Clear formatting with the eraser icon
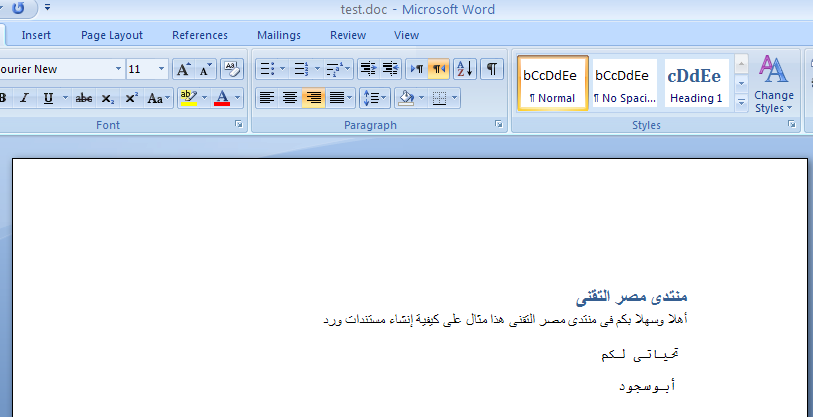 click(x=232, y=70)
